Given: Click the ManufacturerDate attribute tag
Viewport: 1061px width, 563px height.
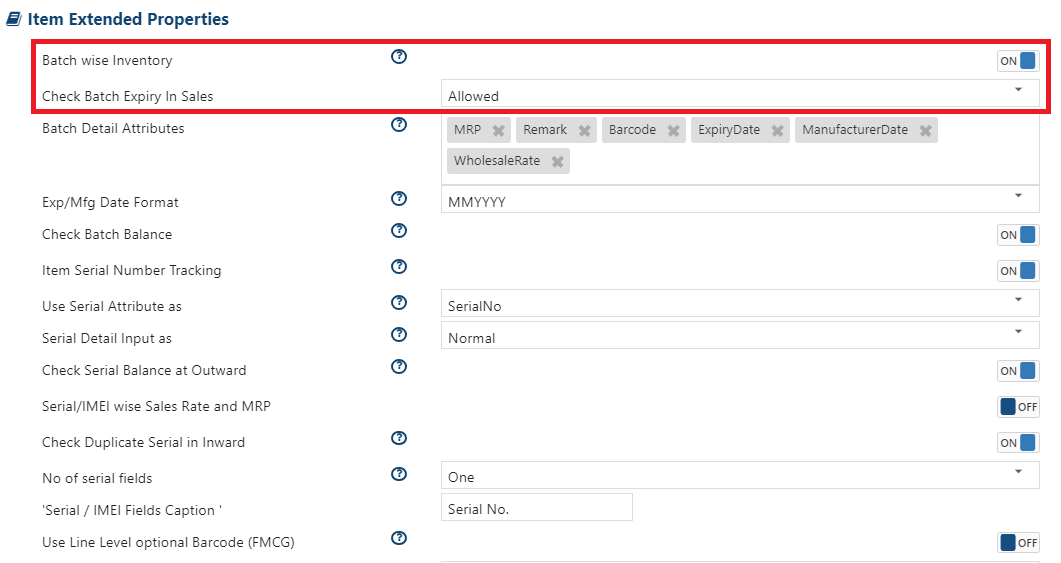Looking at the screenshot, I should (855, 130).
